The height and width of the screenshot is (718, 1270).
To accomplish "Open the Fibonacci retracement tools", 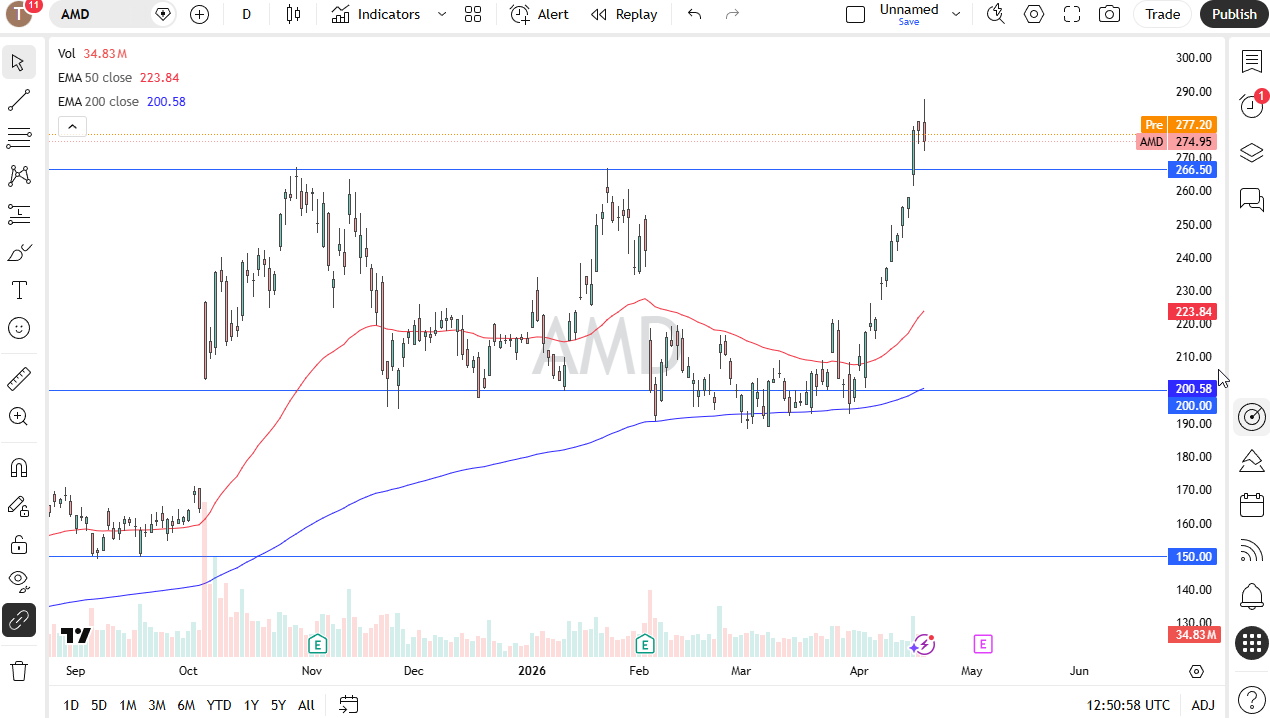I will pos(18,138).
